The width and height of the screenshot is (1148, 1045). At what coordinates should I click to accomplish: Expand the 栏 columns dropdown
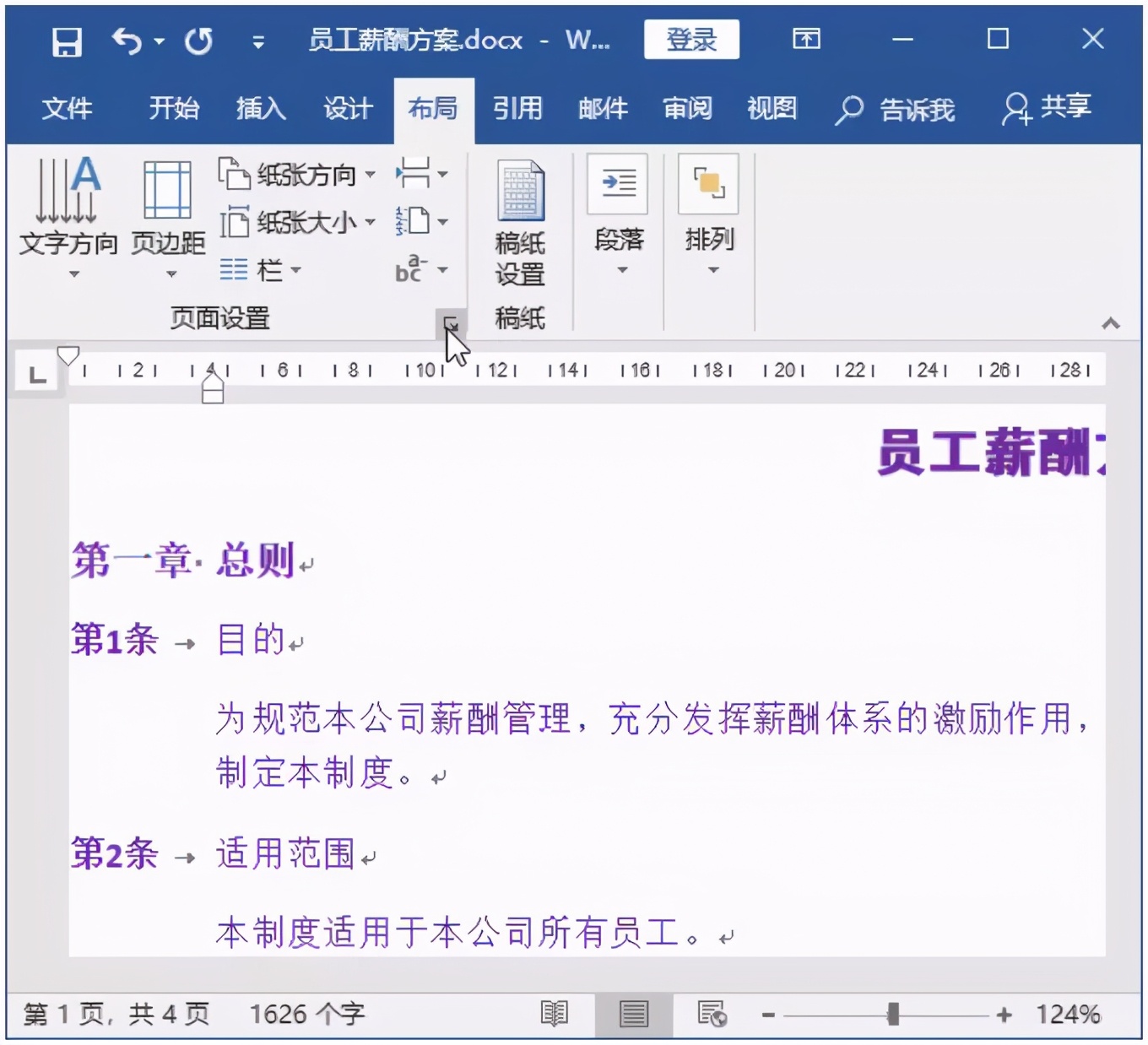coord(295,270)
